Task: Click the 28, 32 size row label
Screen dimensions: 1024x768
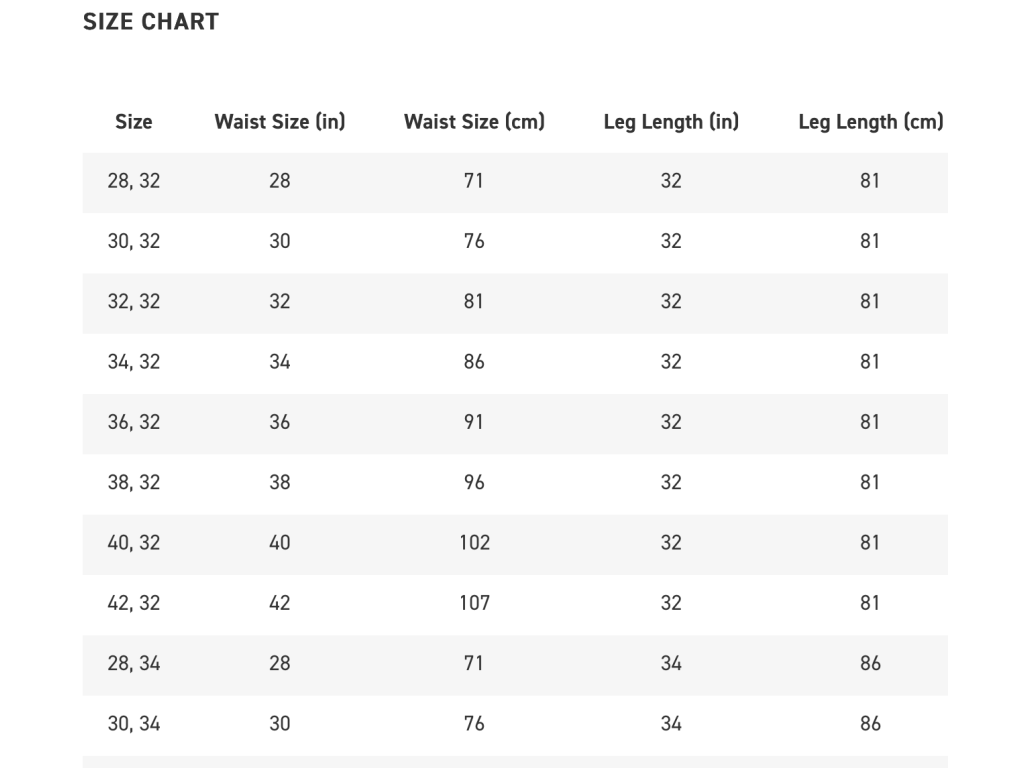Action: 134,181
